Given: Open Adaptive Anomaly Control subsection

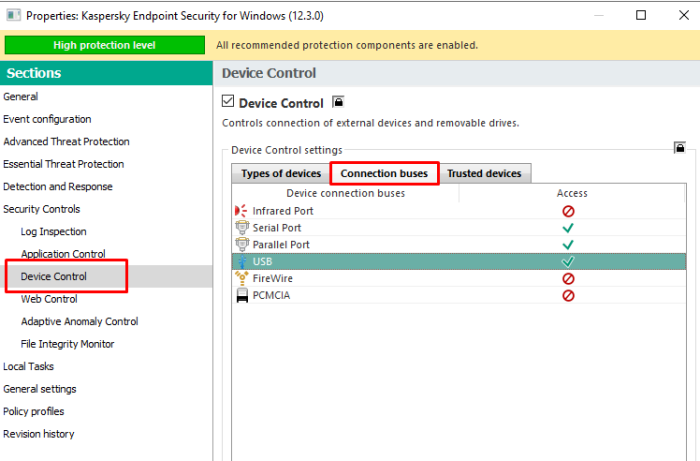Looking at the screenshot, I should tap(79, 321).
